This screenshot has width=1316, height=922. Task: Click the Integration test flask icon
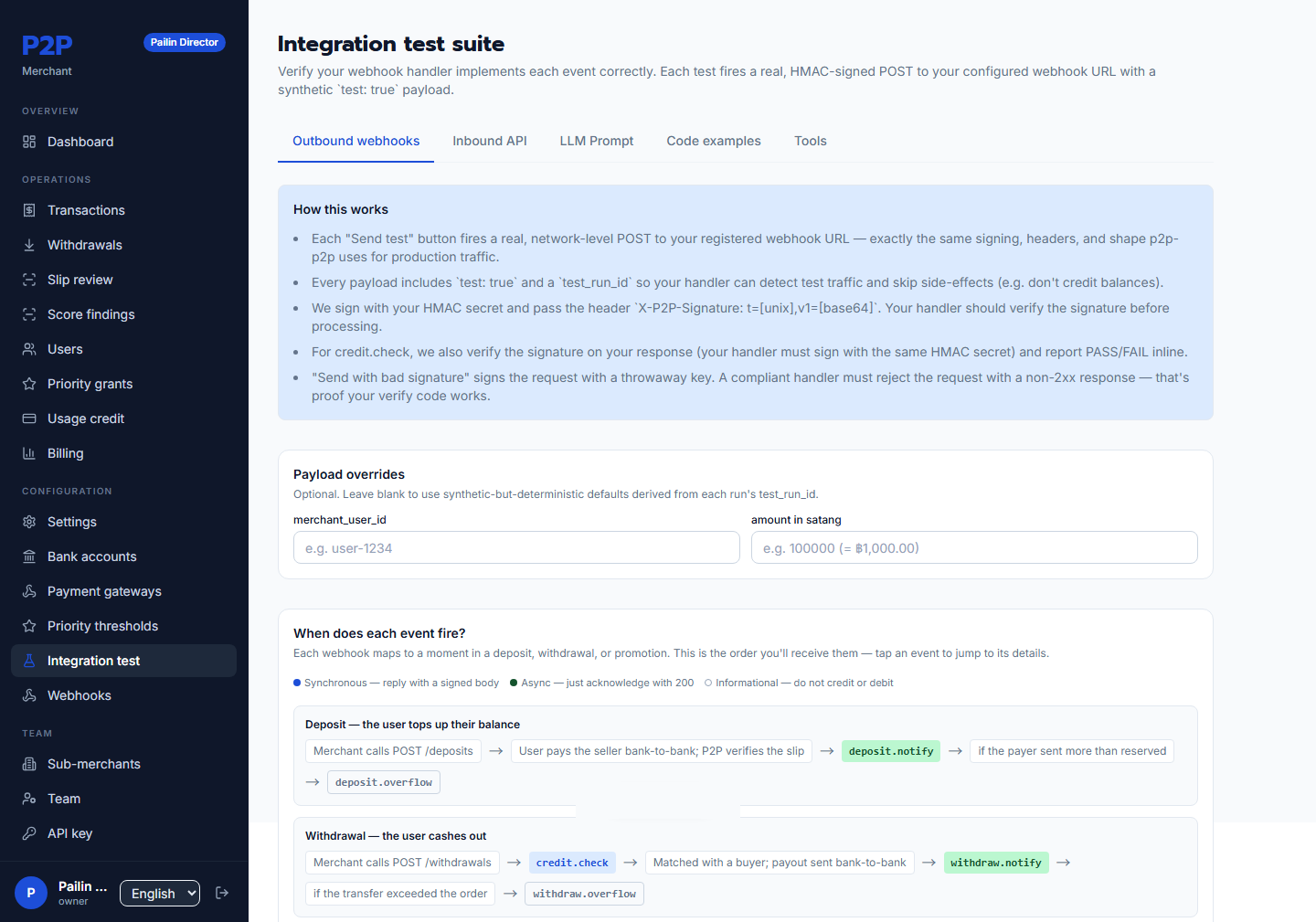tap(29, 661)
